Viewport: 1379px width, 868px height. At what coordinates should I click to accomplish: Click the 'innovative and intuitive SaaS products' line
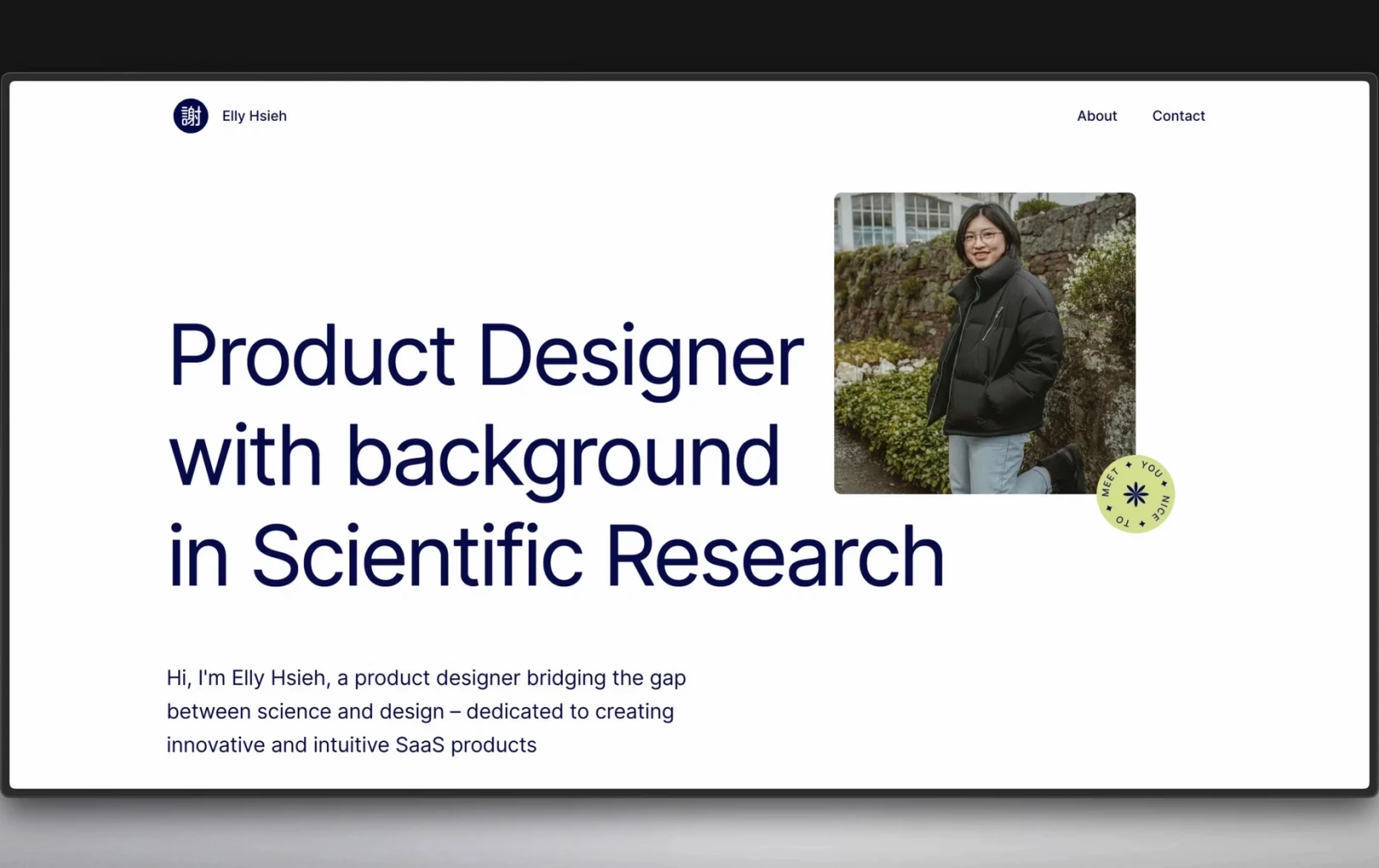352,745
